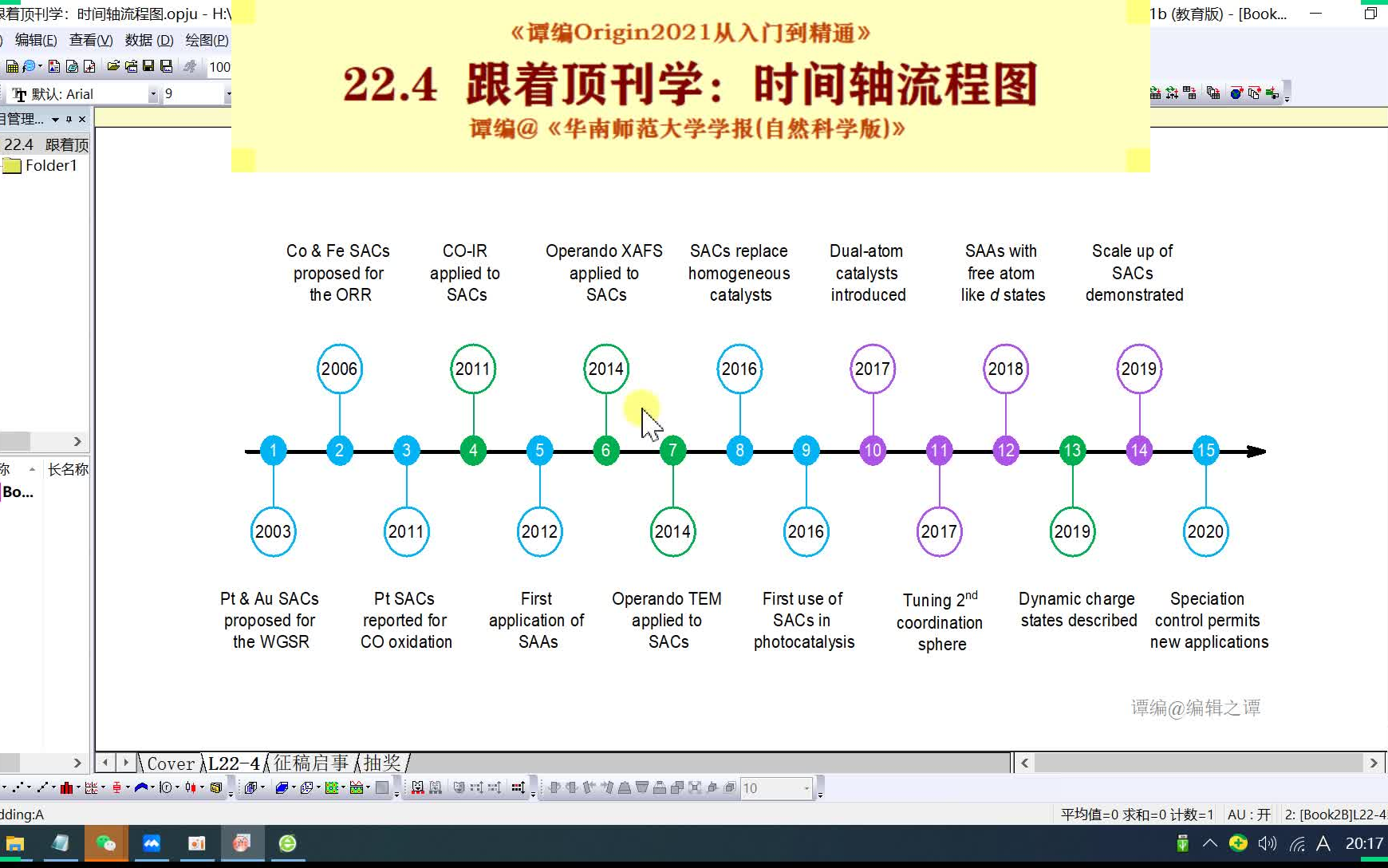
Task: Click the line+symbol plot tool icon
Action: [43, 788]
